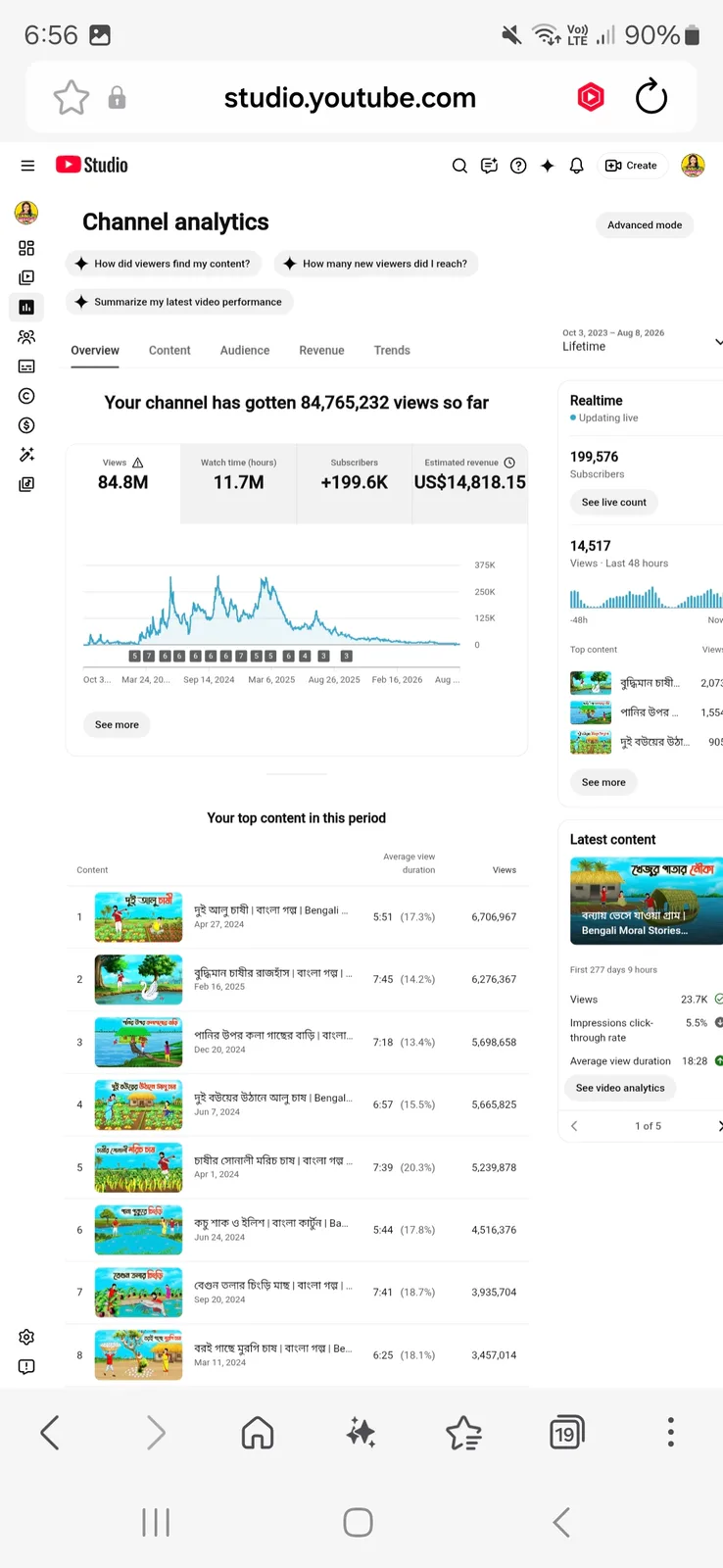Bookmark page with the star icon

tap(72, 98)
